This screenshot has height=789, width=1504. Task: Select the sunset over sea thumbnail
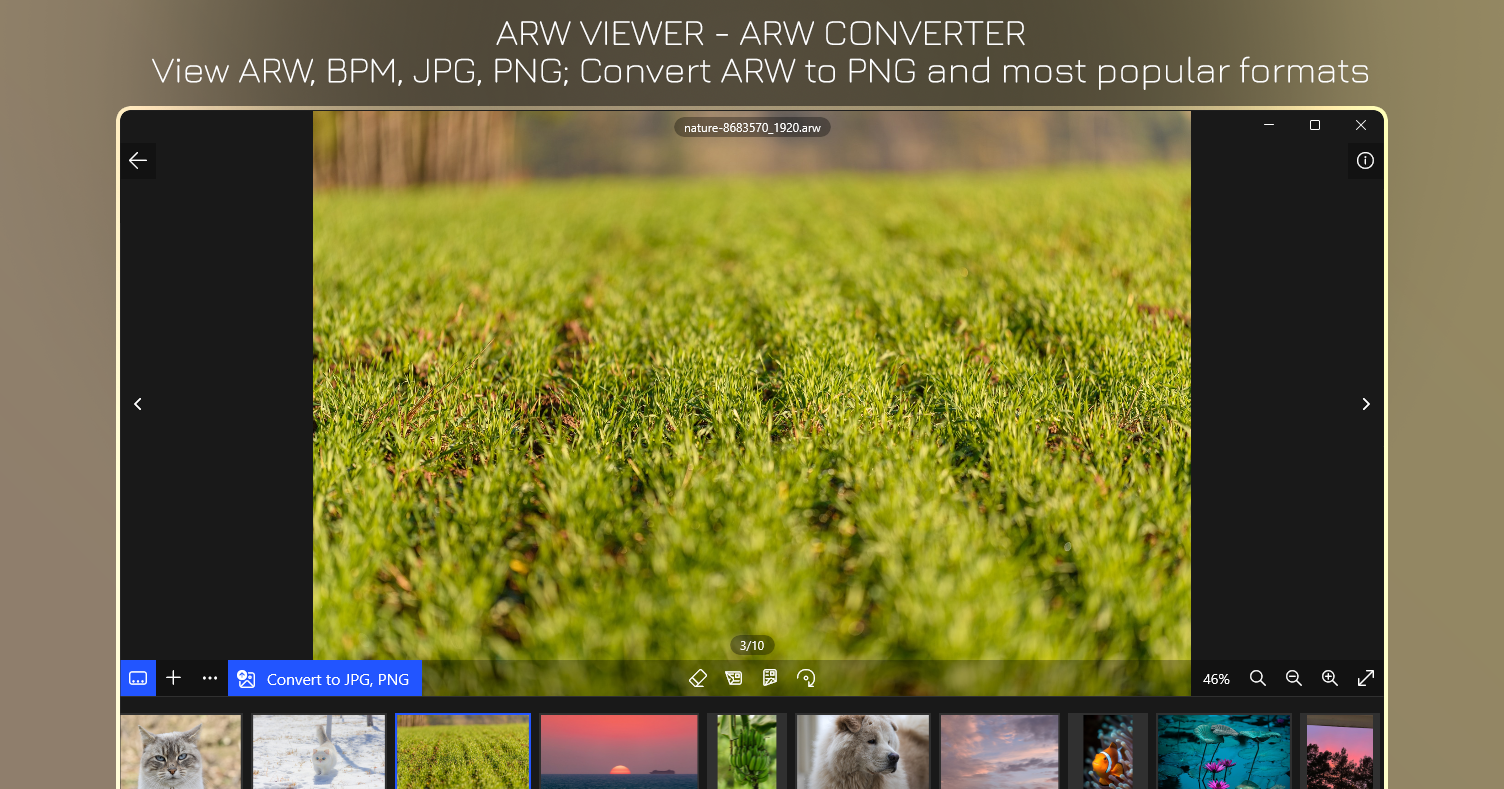coord(619,752)
